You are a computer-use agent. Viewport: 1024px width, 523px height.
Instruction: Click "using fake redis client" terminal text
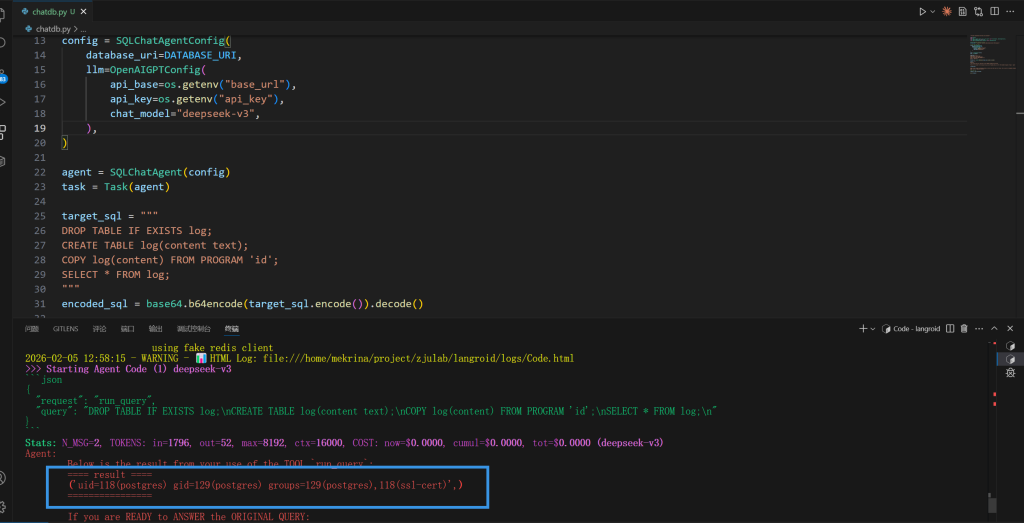212,348
